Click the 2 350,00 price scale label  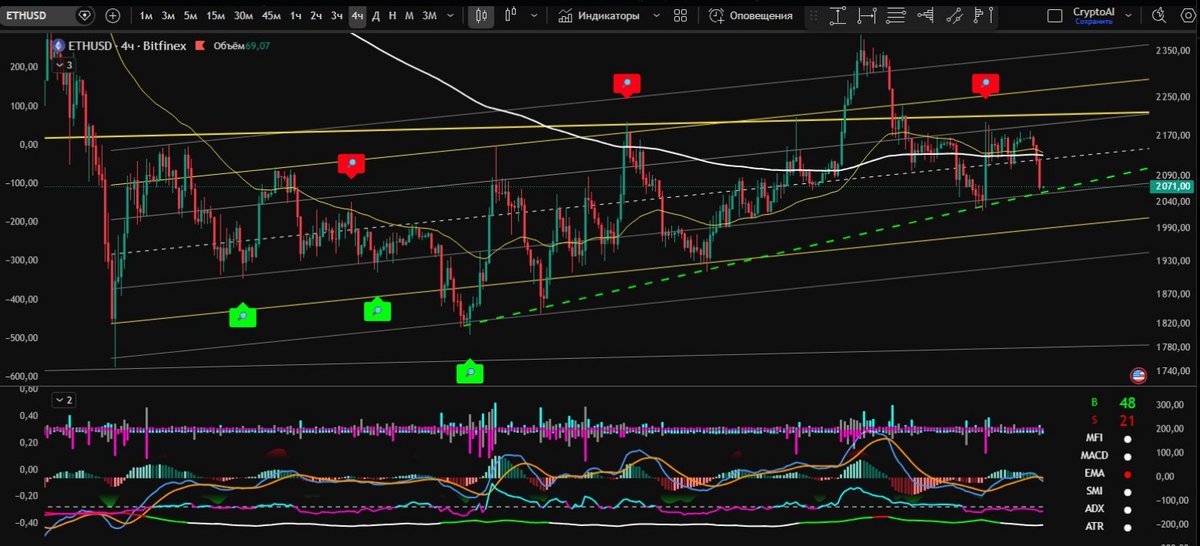pyautogui.click(x=1173, y=51)
